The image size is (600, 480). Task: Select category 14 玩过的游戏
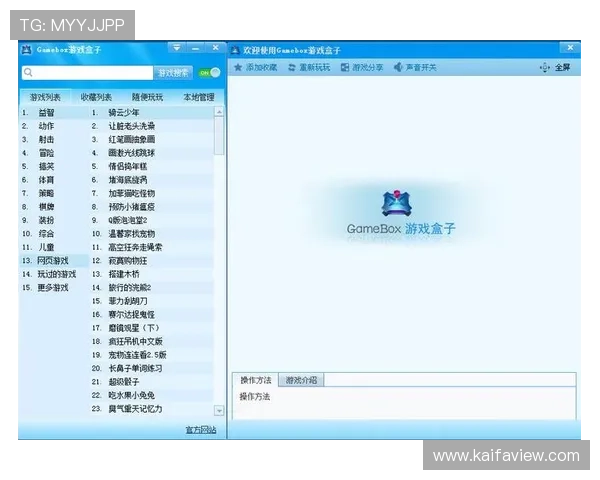(54, 274)
